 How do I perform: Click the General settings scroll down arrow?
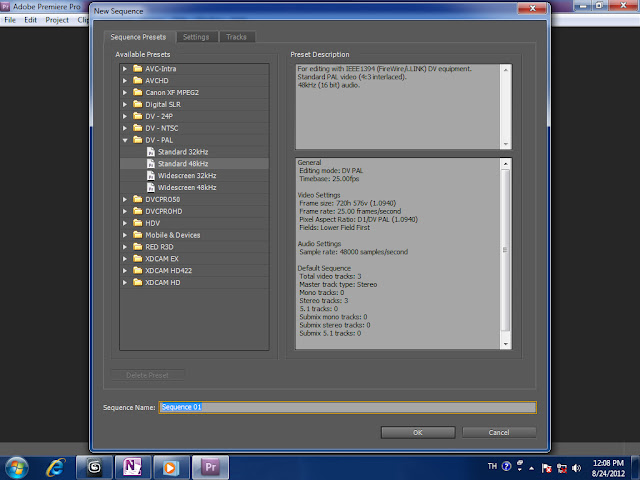tap(506, 344)
